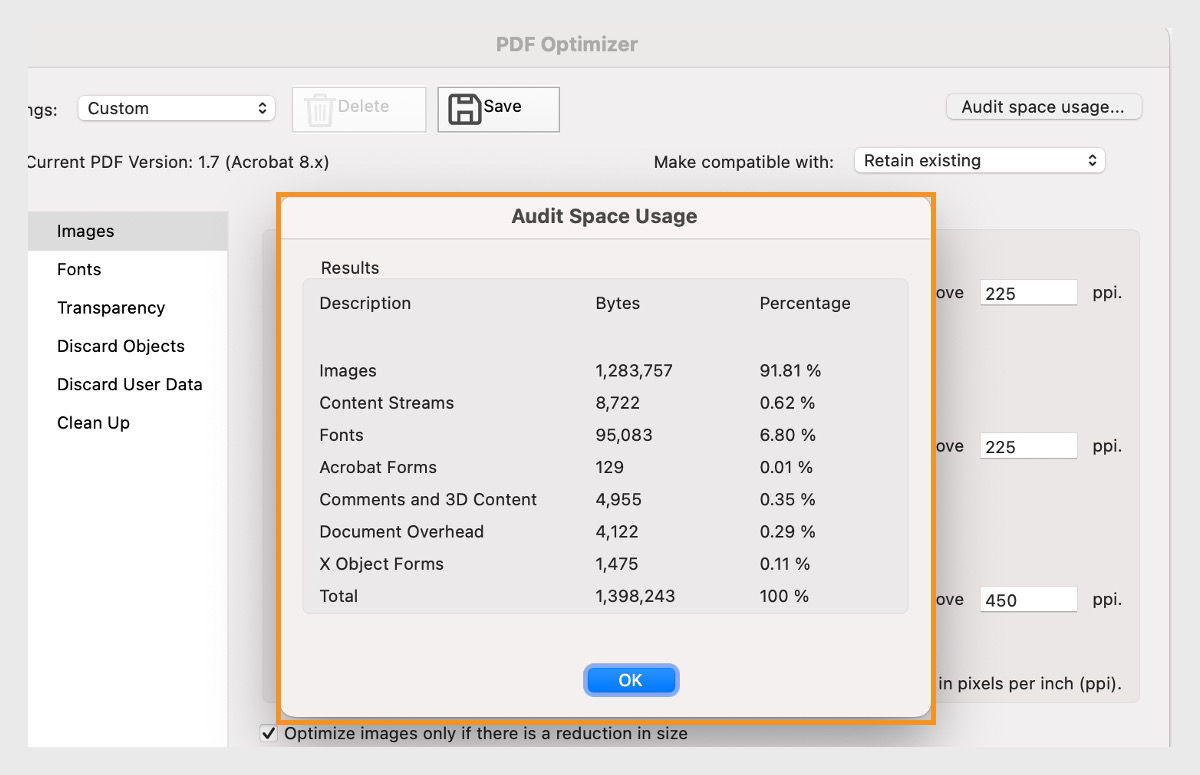Click OK to close Audit Space Usage

631,679
